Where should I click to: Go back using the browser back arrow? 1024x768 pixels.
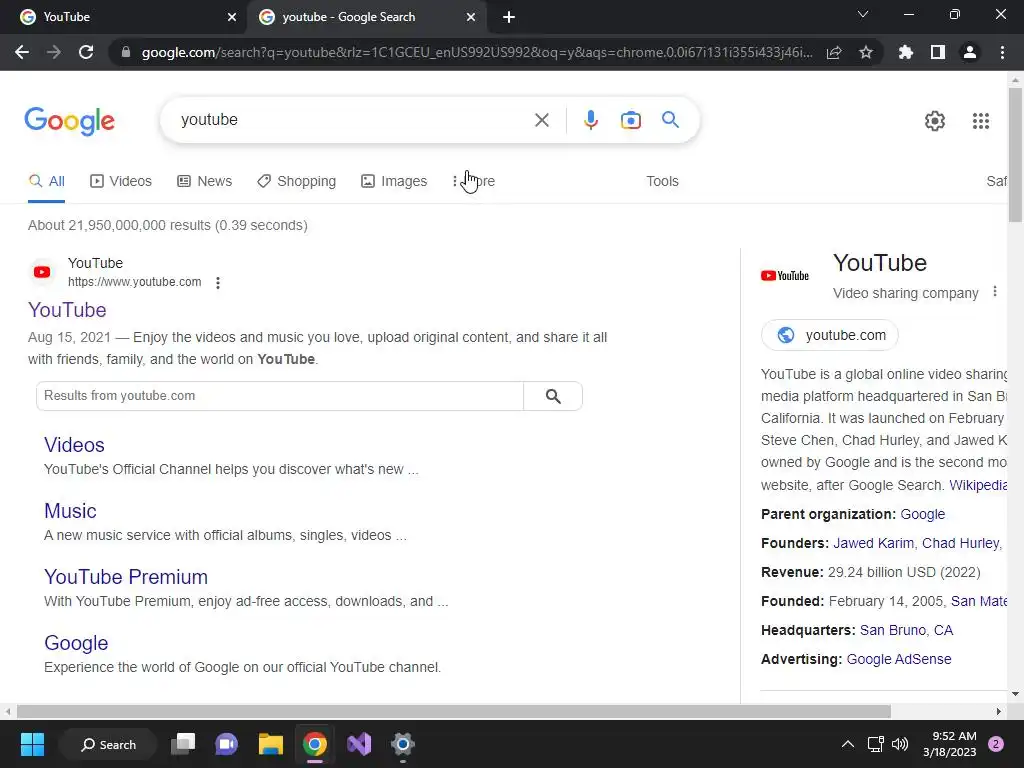[22, 52]
